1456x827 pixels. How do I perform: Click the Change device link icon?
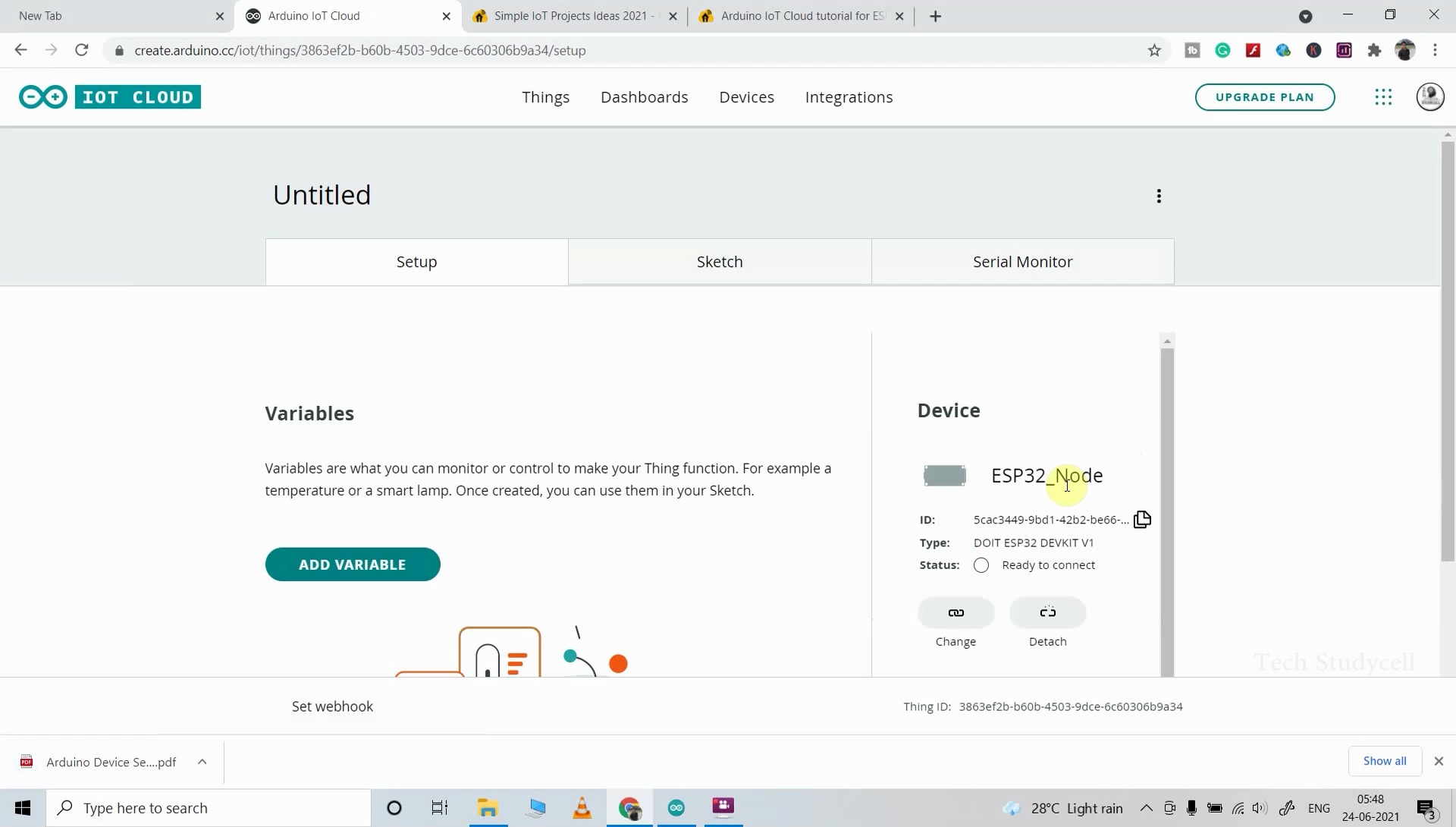point(955,612)
